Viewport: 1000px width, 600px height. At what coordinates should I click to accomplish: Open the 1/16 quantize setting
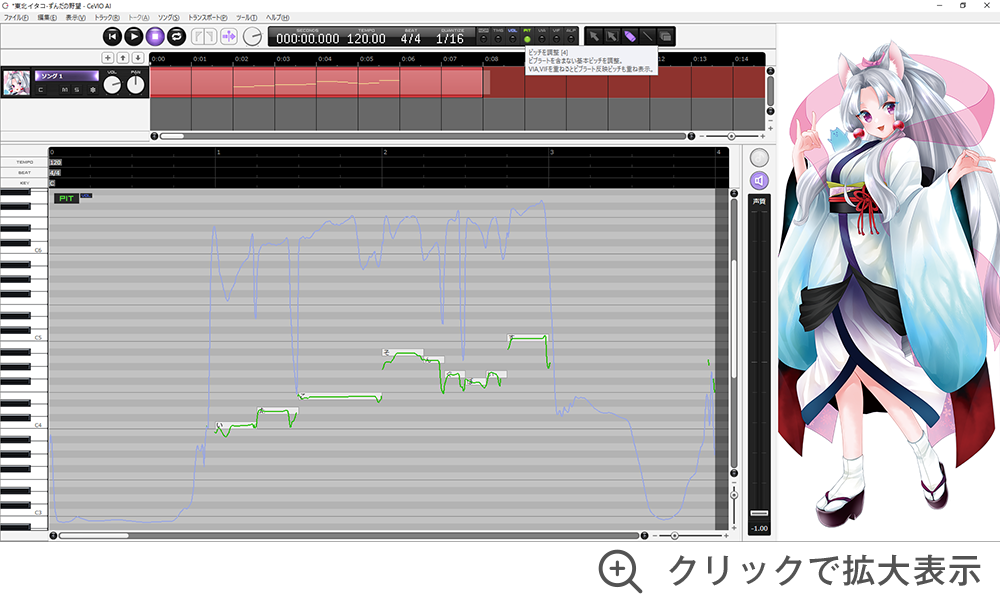[450, 39]
